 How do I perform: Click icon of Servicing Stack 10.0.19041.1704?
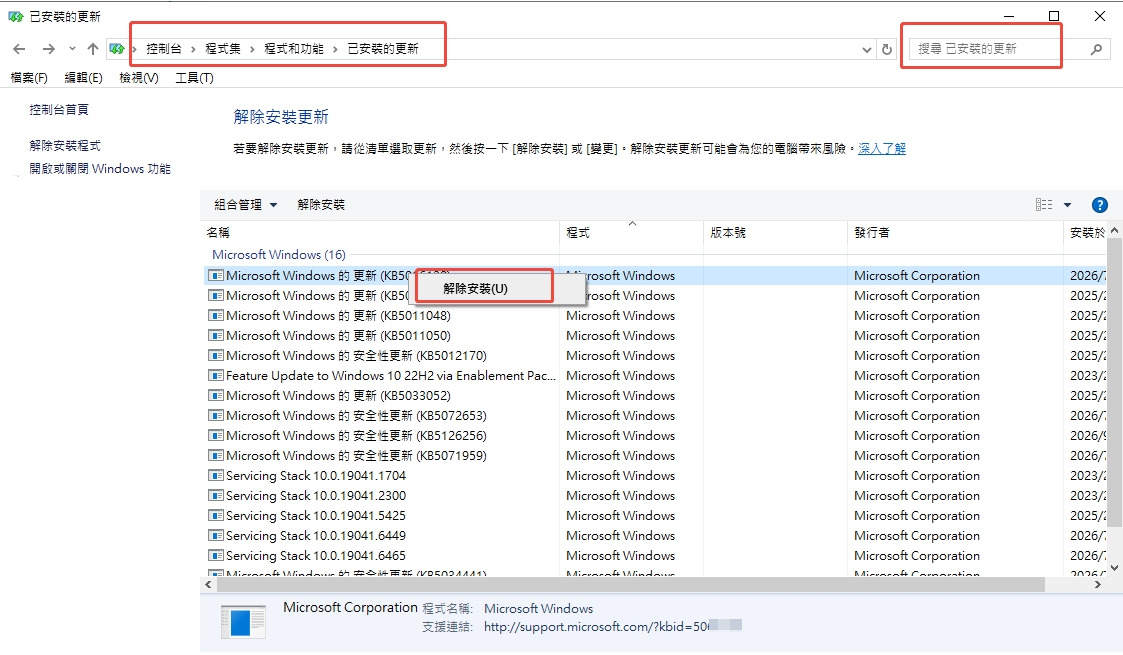215,476
